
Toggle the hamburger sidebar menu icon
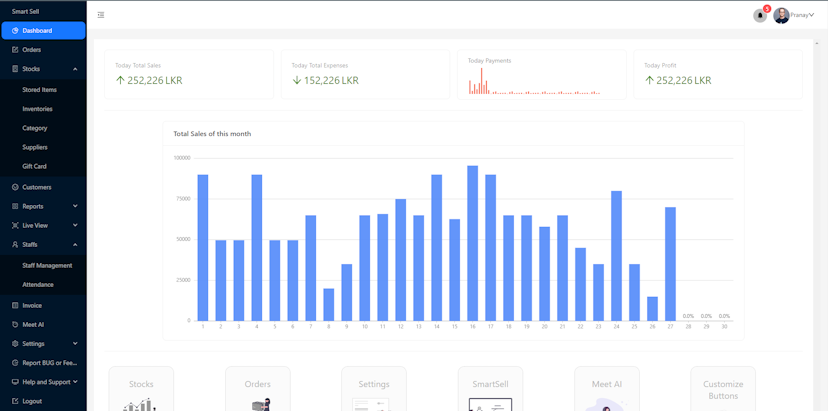pyautogui.click(x=101, y=15)
